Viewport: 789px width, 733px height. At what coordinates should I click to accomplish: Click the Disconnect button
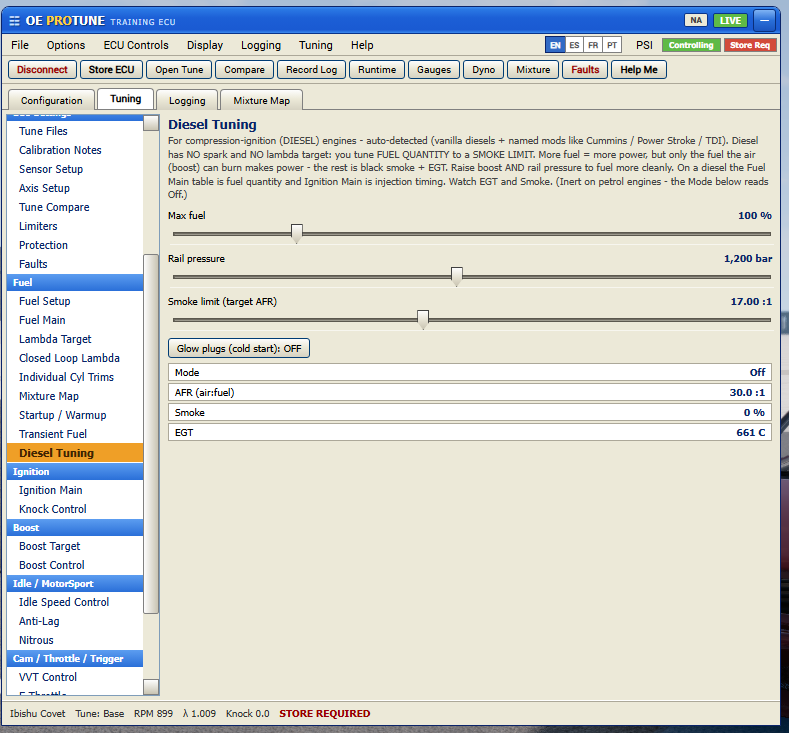point(42,69)
